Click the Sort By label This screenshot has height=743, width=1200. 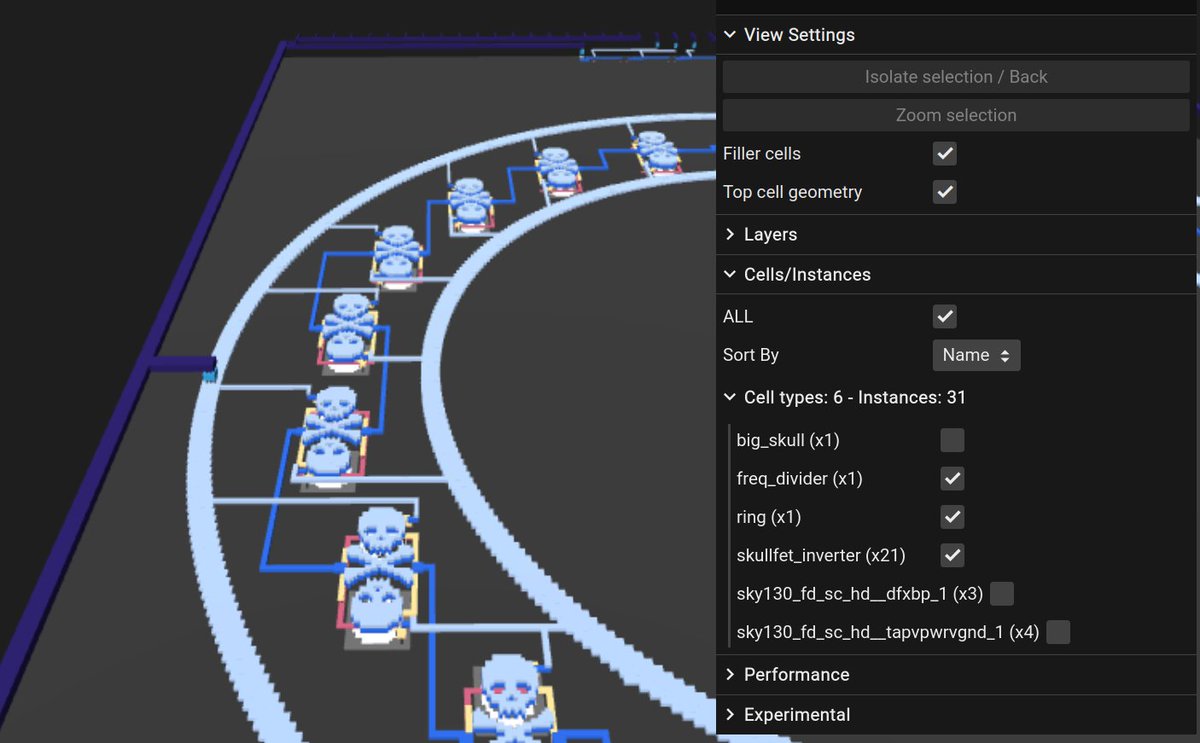[x=751, y=355]
